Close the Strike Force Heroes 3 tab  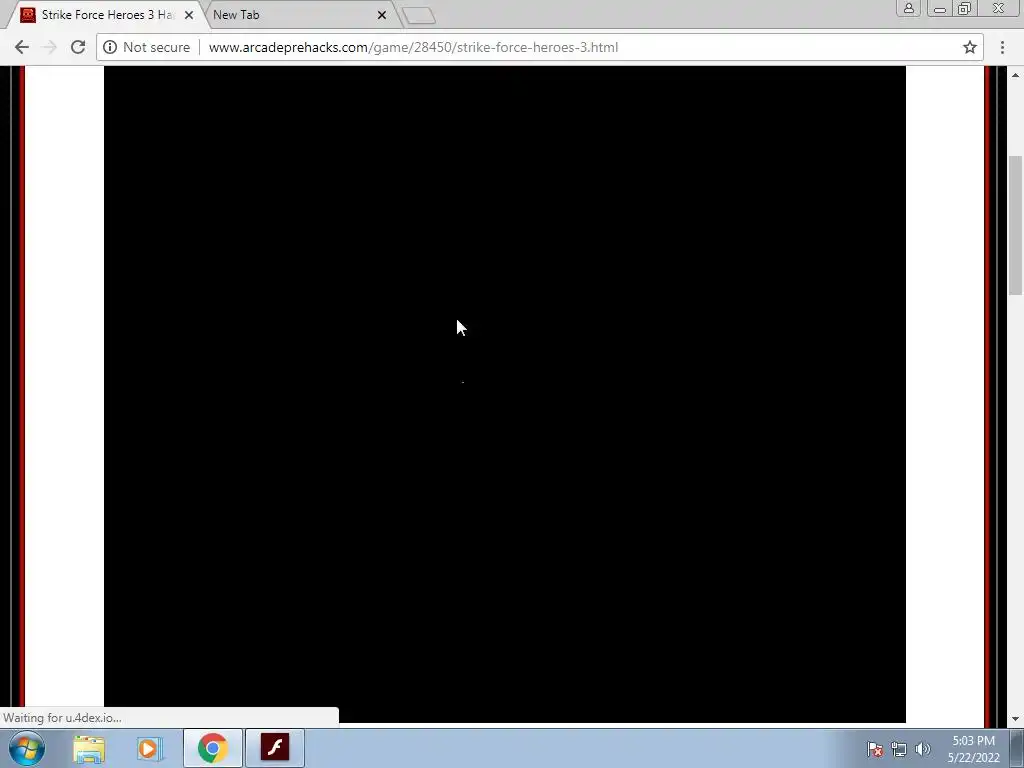(189, 14)
